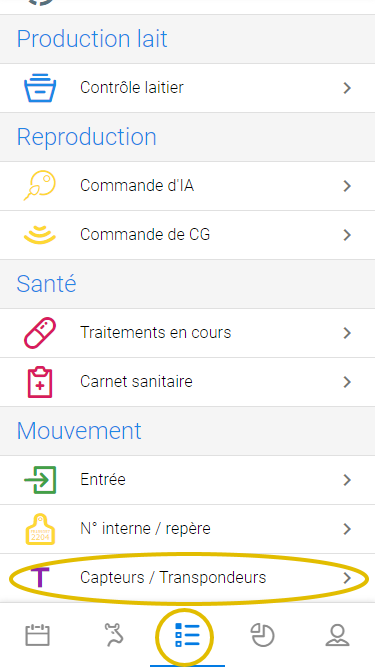Switch to the calendar tab in bottom bar
The height and width of the screenshot is (667, 375).
click(37, 635)
